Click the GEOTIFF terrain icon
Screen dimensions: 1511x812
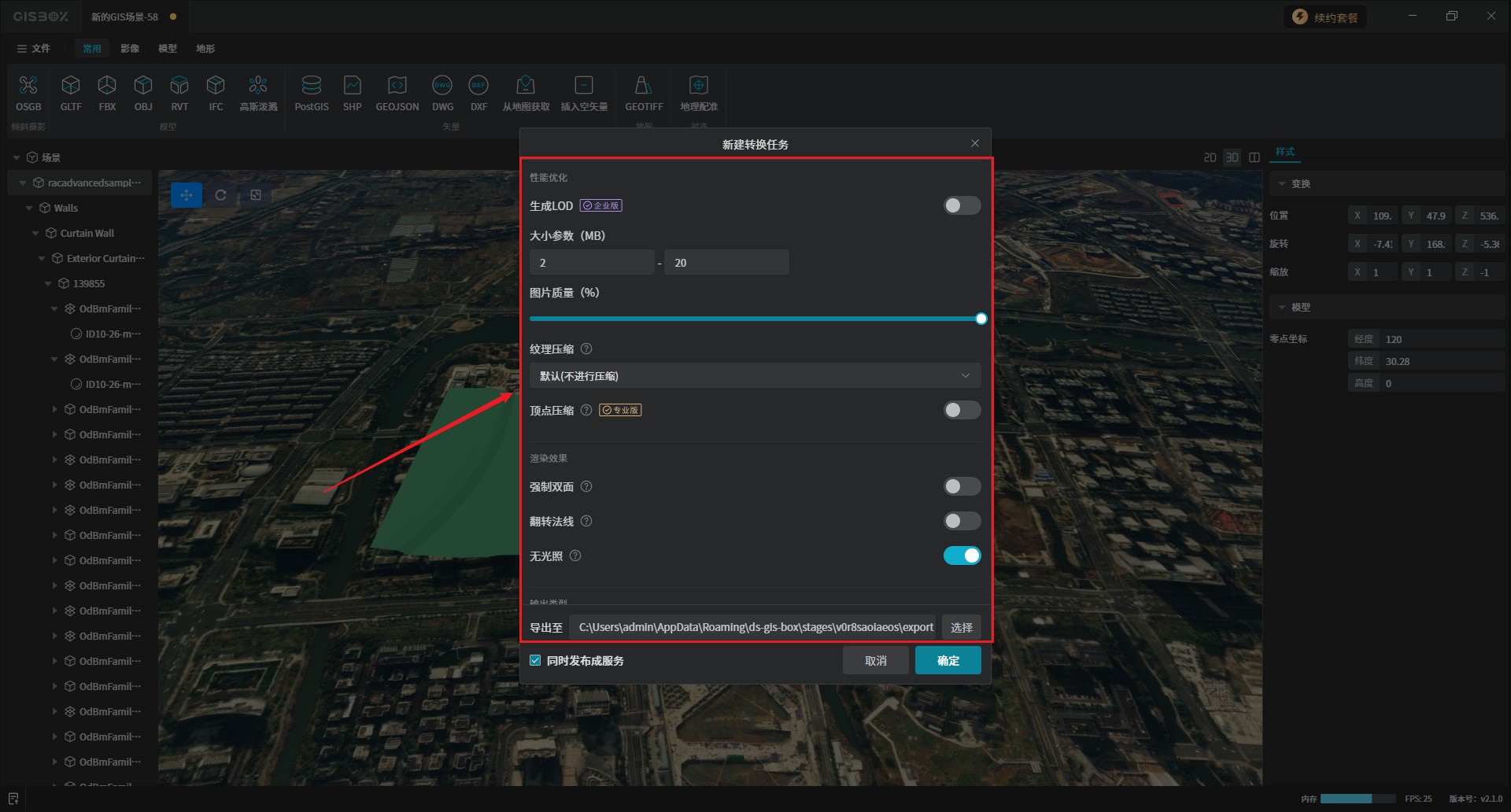coord(643,85)
